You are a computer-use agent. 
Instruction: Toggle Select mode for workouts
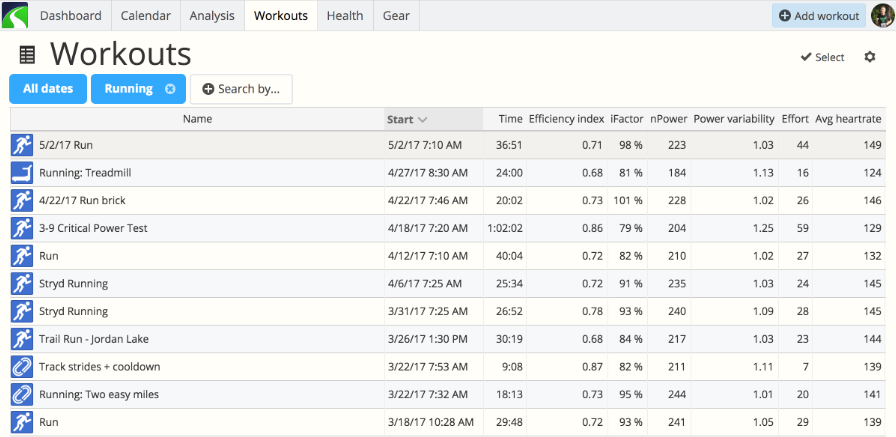tap(822, 57)
